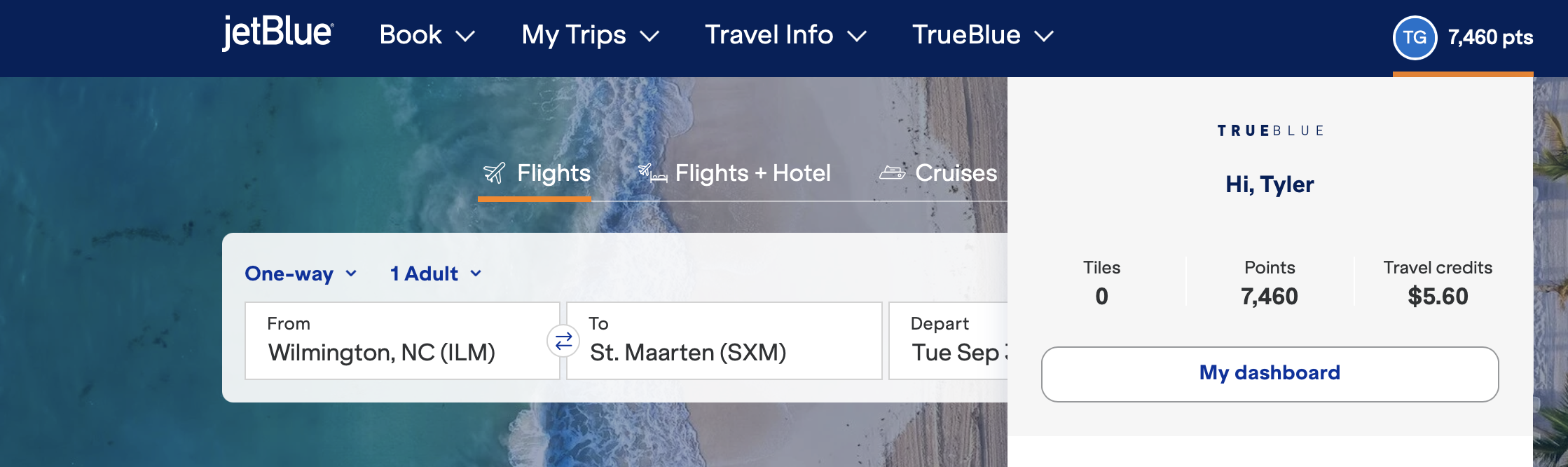Click the TG profile avatar
The width and height of the screenshot is (1568, 467).
pyautogui.click(x=1414, y=37)
